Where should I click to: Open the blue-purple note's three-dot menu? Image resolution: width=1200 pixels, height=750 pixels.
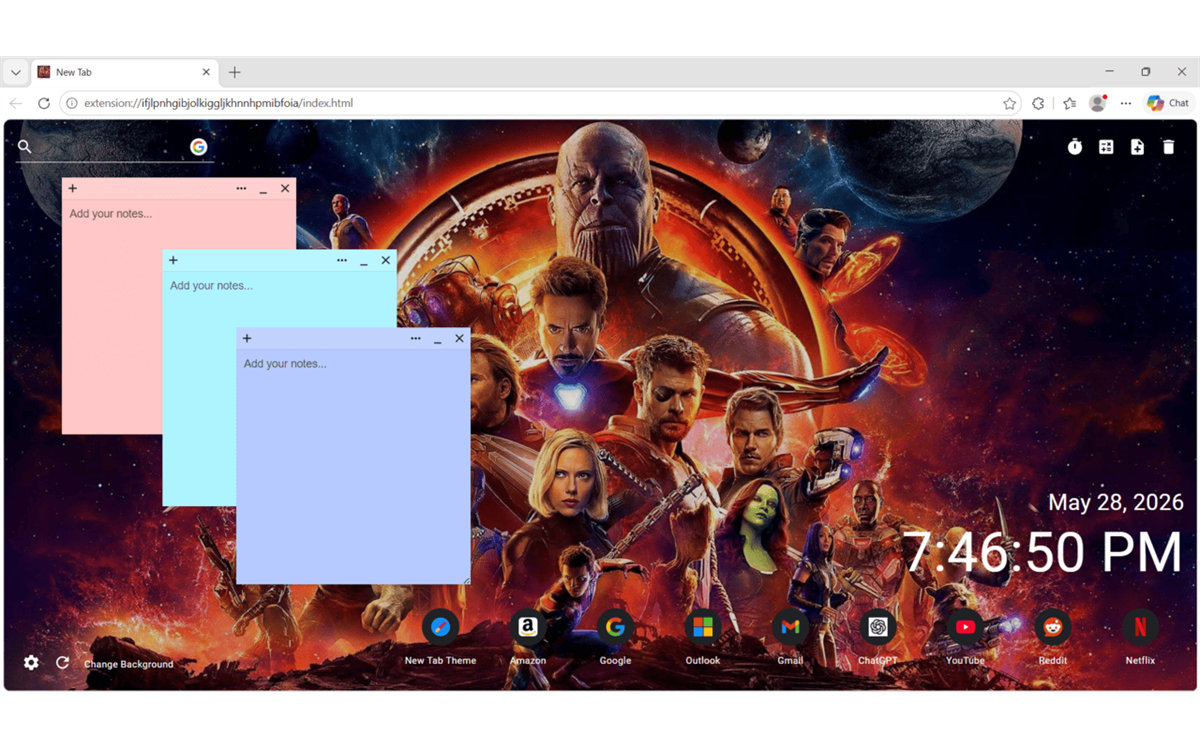tap(416, 338)
